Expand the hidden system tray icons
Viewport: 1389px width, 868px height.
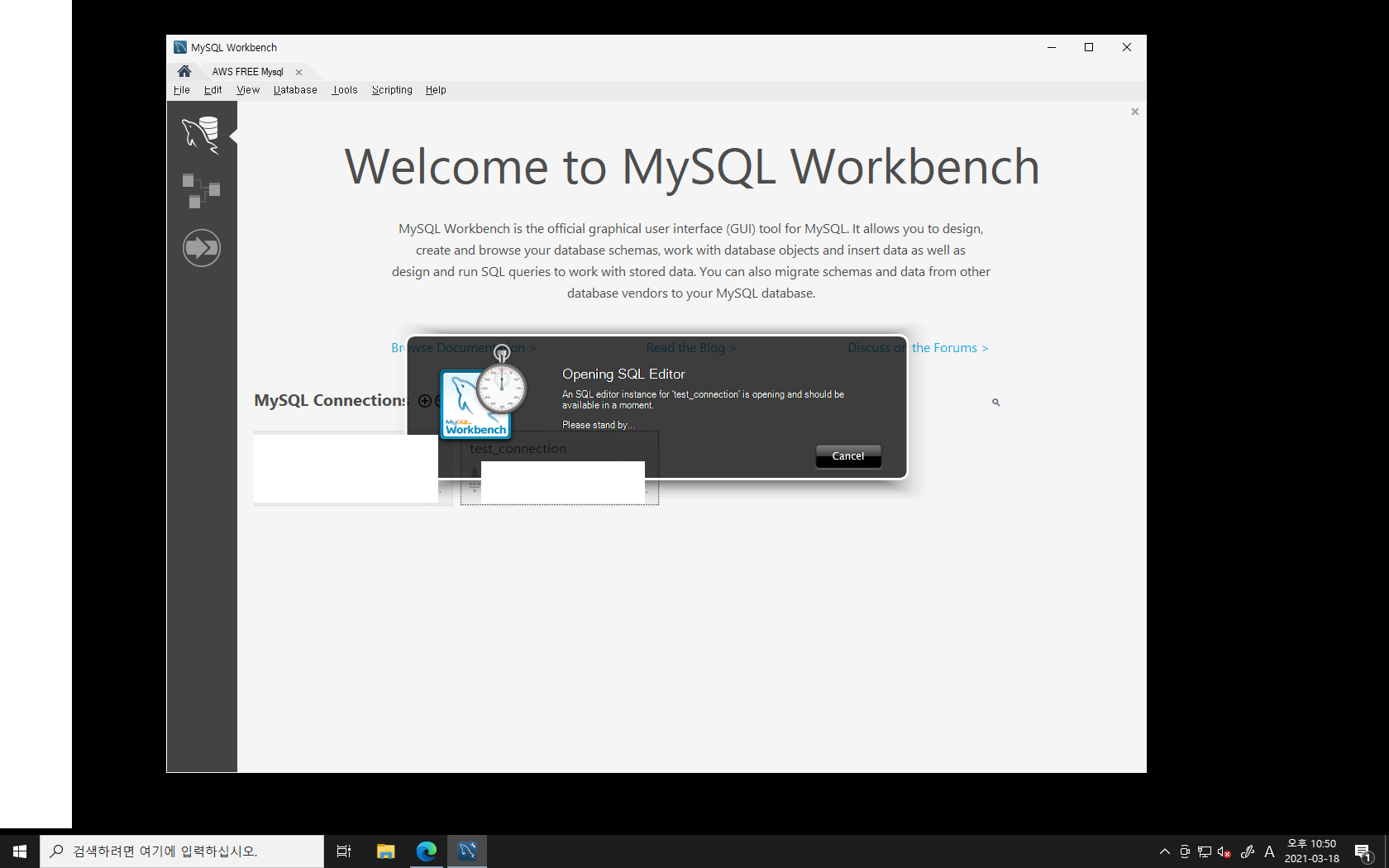[x=1165, y=851]
